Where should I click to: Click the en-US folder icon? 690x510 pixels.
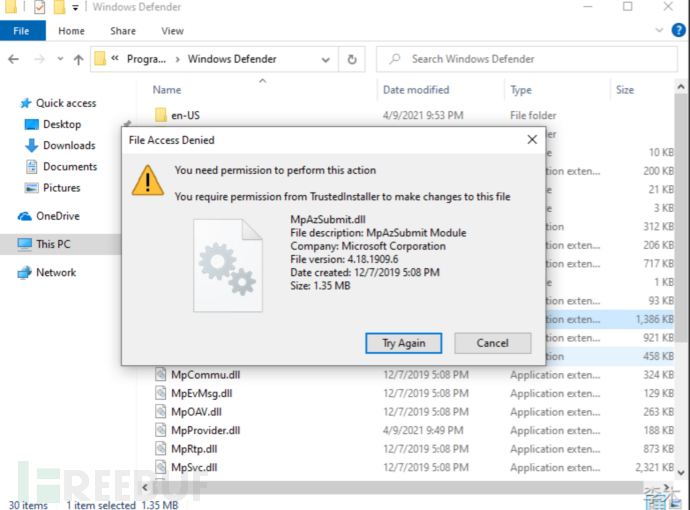click(x=161, y=115)
